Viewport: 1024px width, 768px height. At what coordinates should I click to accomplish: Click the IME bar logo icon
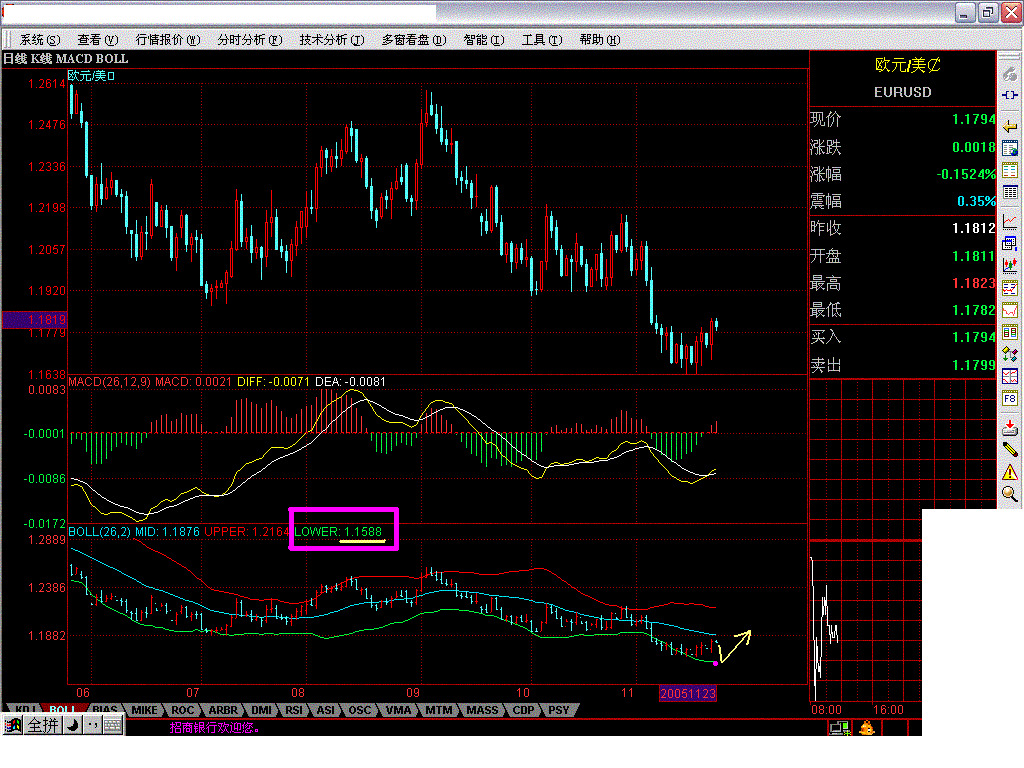pos(12,726)
